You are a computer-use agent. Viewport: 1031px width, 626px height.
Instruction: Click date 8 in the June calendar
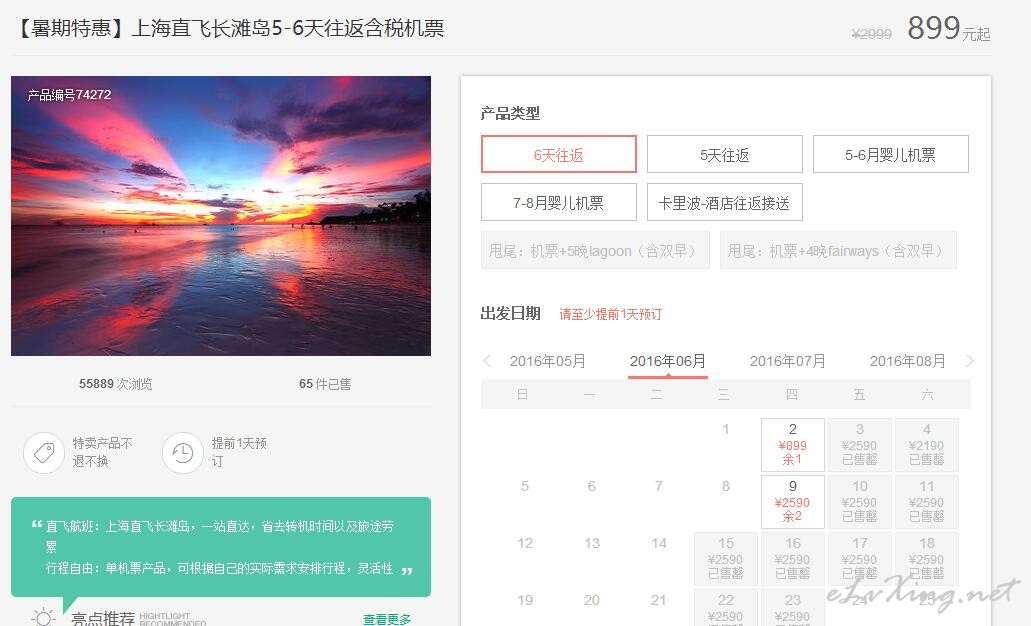[726, 487]
